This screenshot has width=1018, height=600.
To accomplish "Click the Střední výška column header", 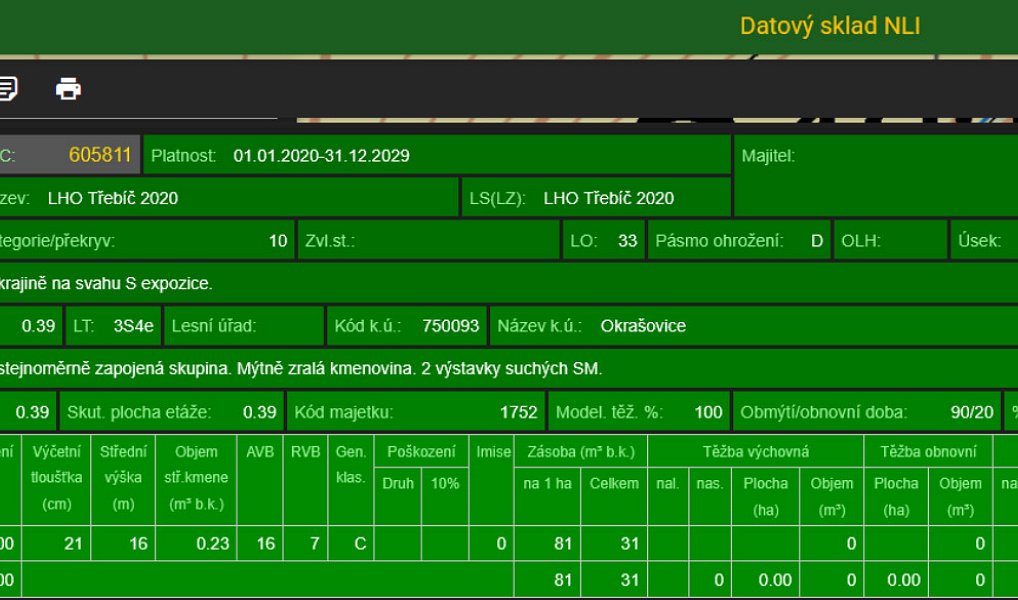I will [x=123, y=478].
